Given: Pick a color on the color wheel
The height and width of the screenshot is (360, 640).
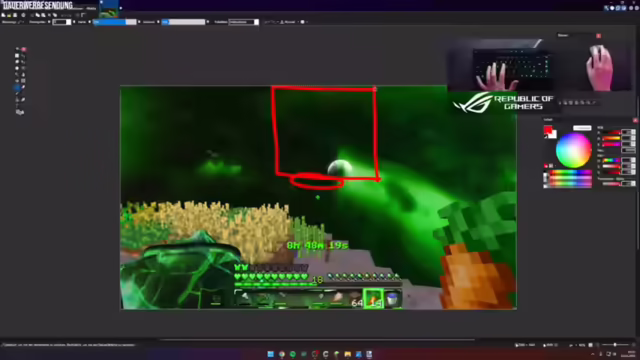Looking at the screenshot, I should [573, 150].
